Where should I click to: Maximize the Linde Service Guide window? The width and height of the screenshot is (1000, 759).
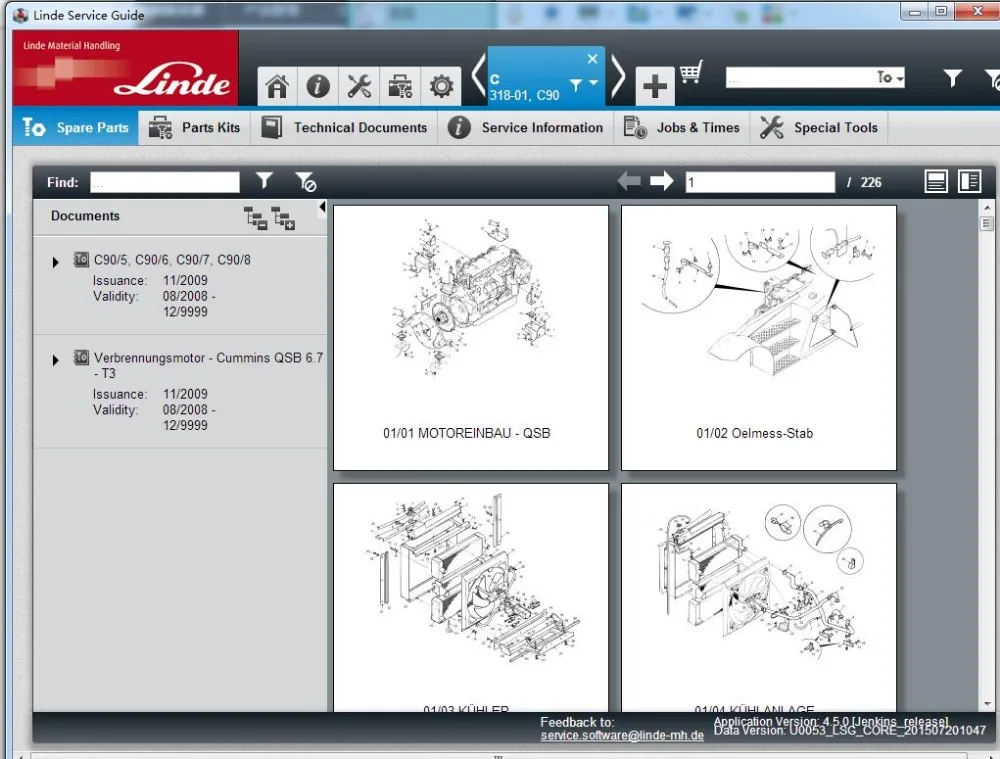coord(941,11)
